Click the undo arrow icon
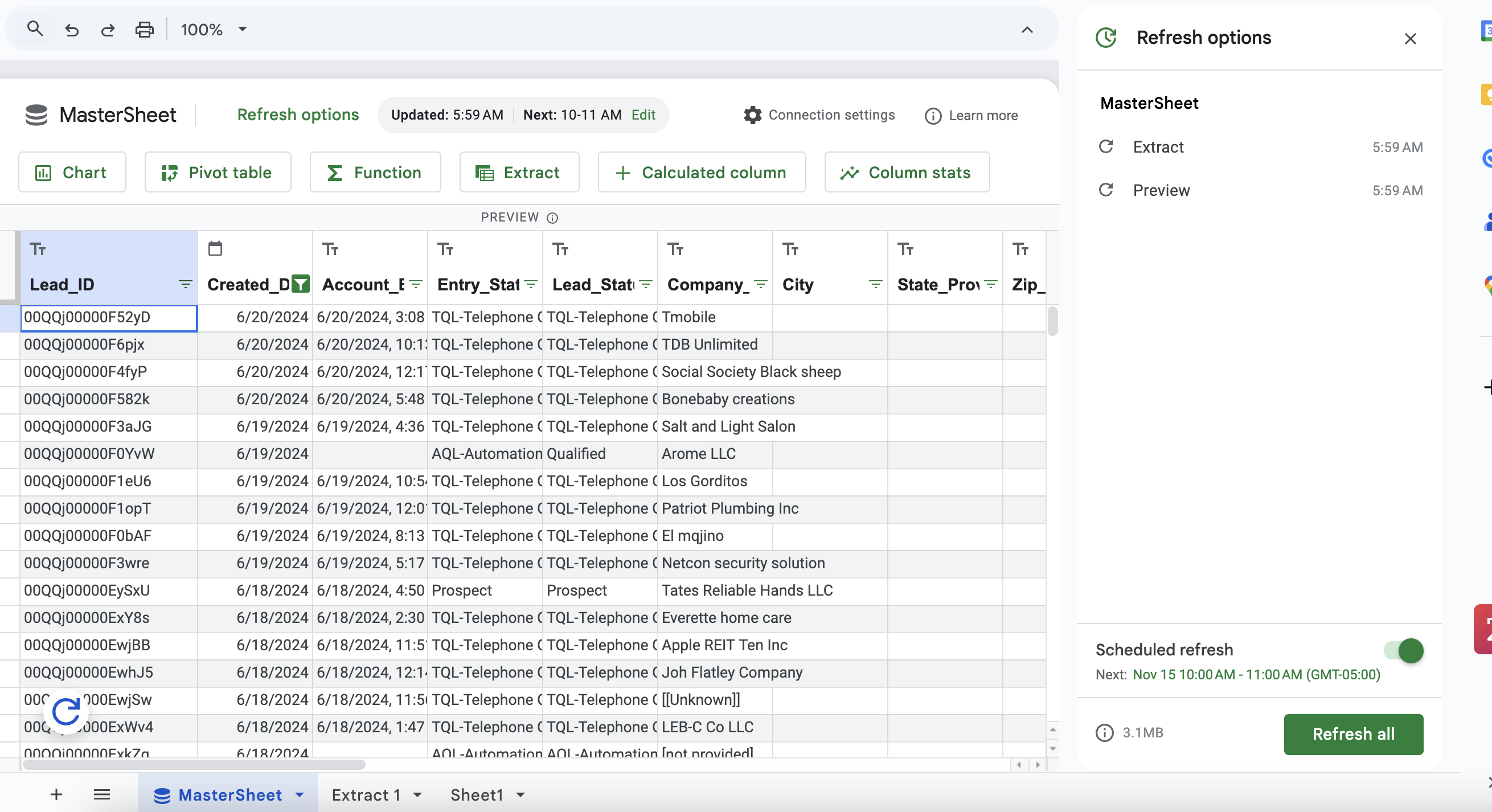 [72, 30]
